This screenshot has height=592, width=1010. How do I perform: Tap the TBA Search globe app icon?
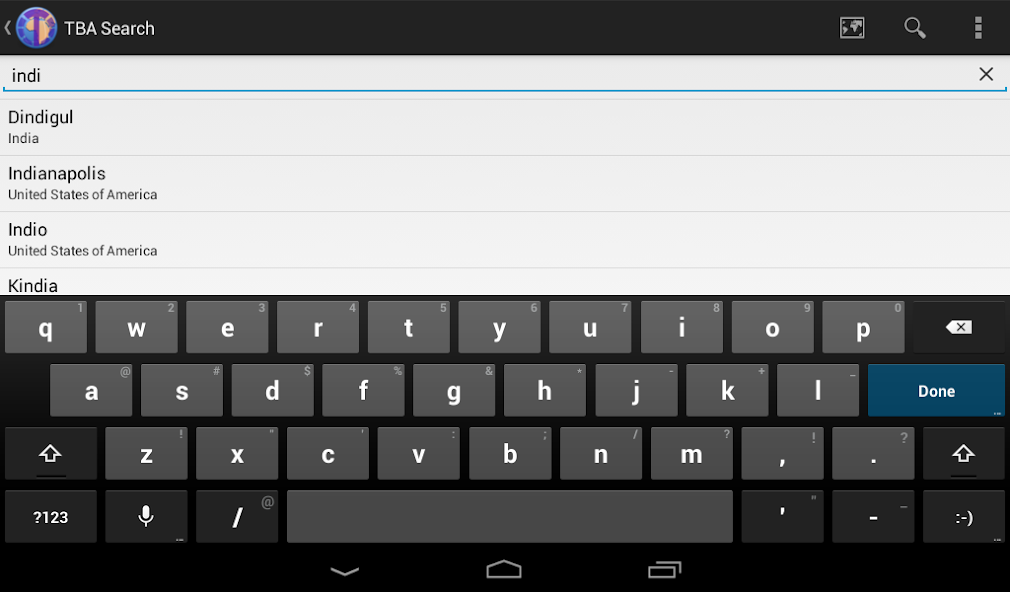click(x=35, y=28)
